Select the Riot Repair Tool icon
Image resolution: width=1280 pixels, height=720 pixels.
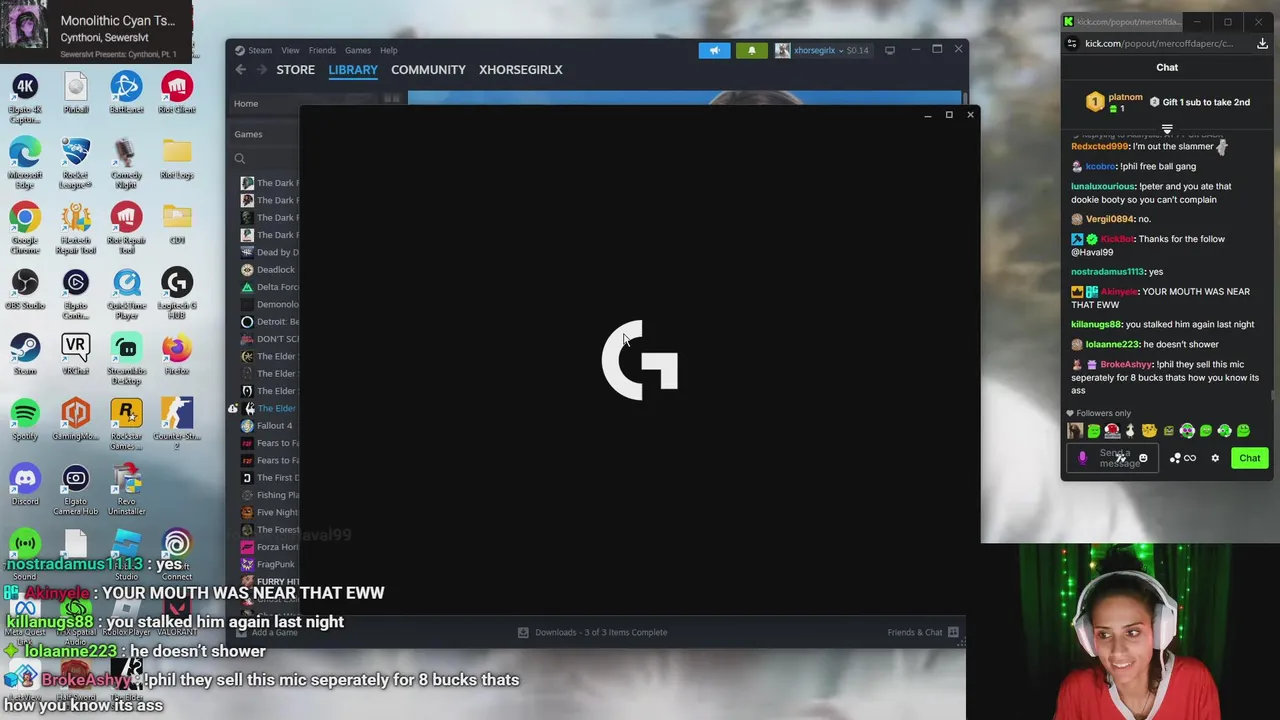click(x=126, y=228)
